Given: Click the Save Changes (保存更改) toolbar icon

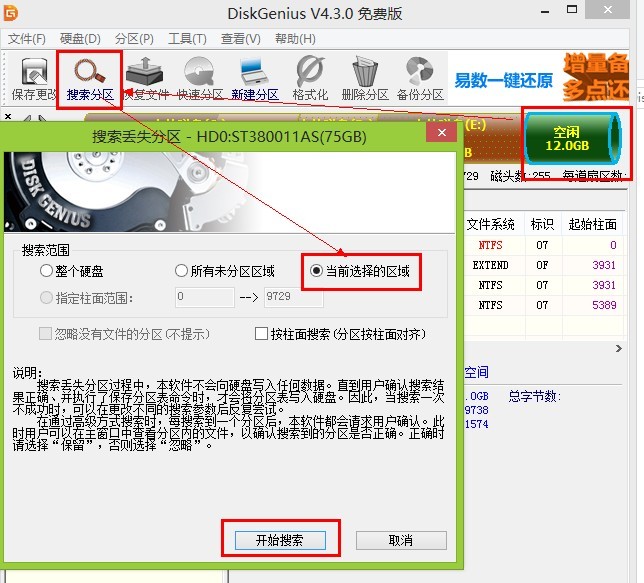Looking at the screenshot, I should click(x=34, y=79).
